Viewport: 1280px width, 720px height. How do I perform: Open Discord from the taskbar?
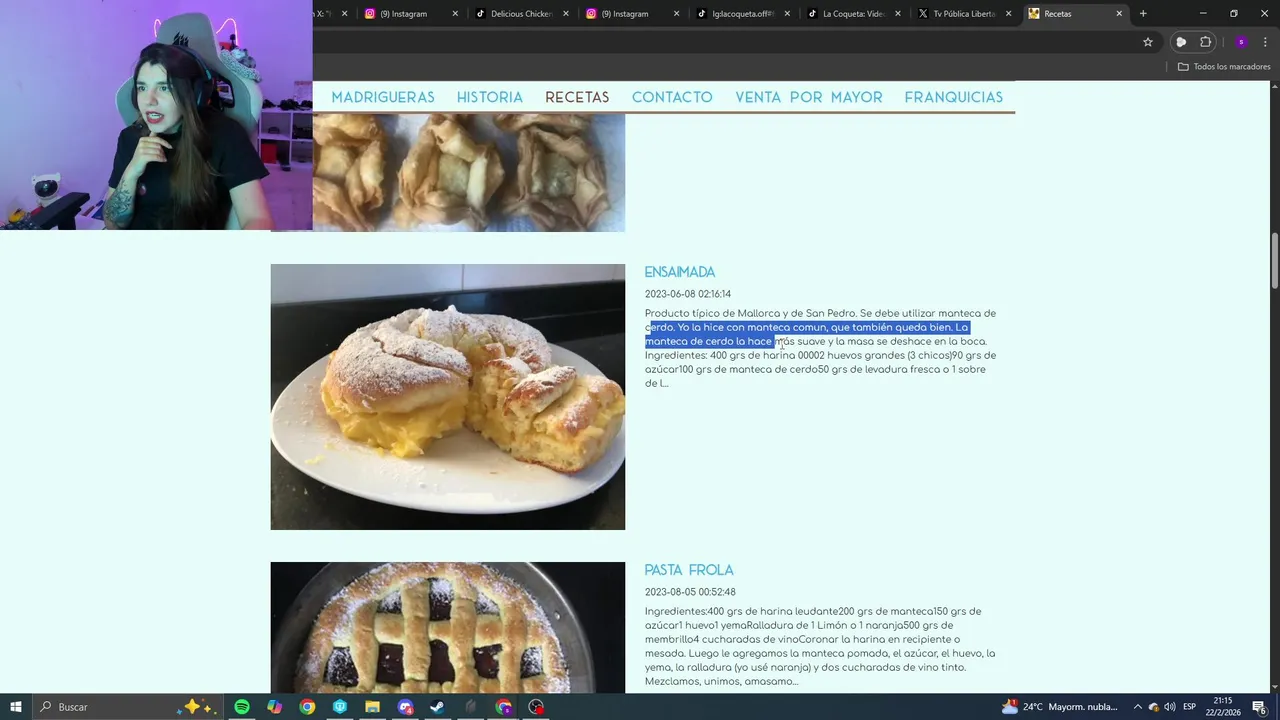(405, 707)
